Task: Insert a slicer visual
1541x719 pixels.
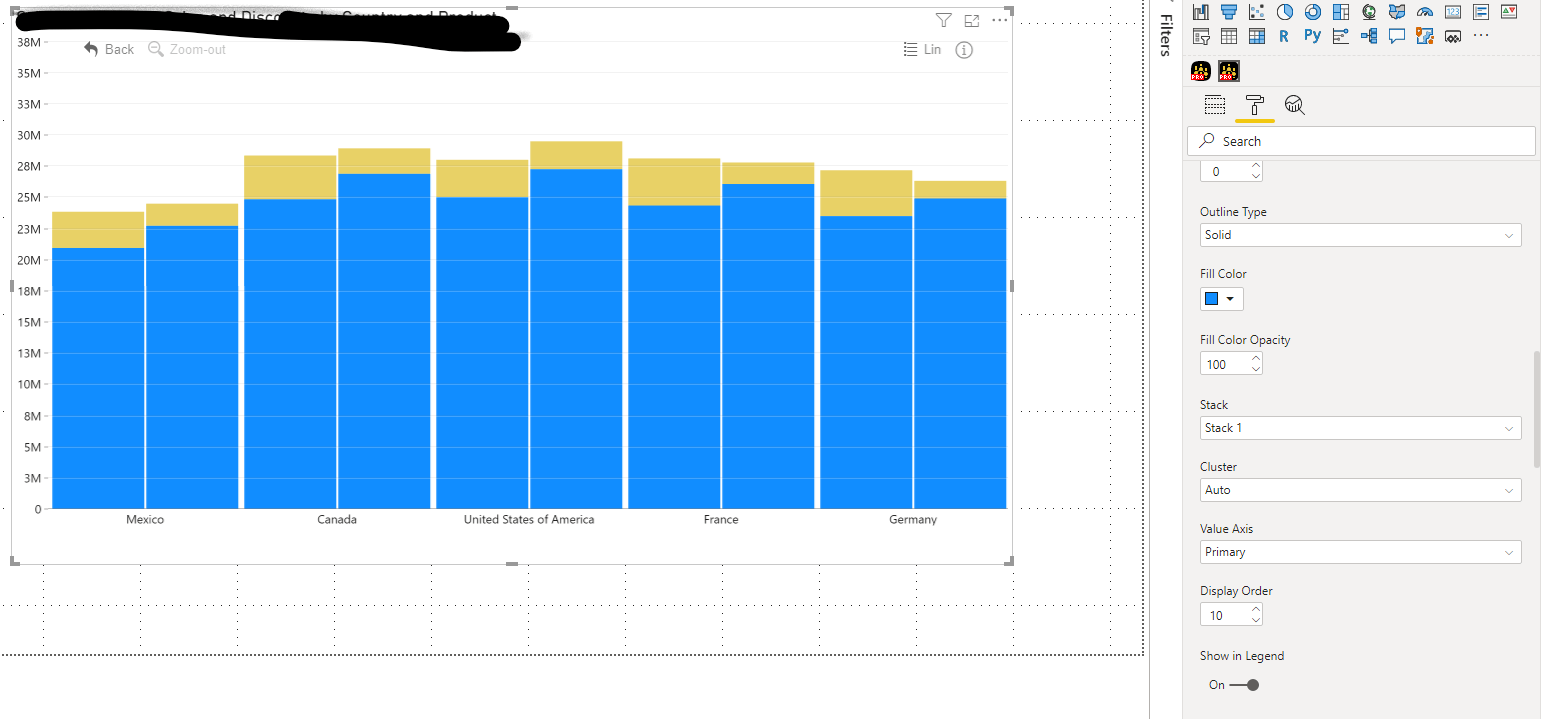Action: (1201, 36)
